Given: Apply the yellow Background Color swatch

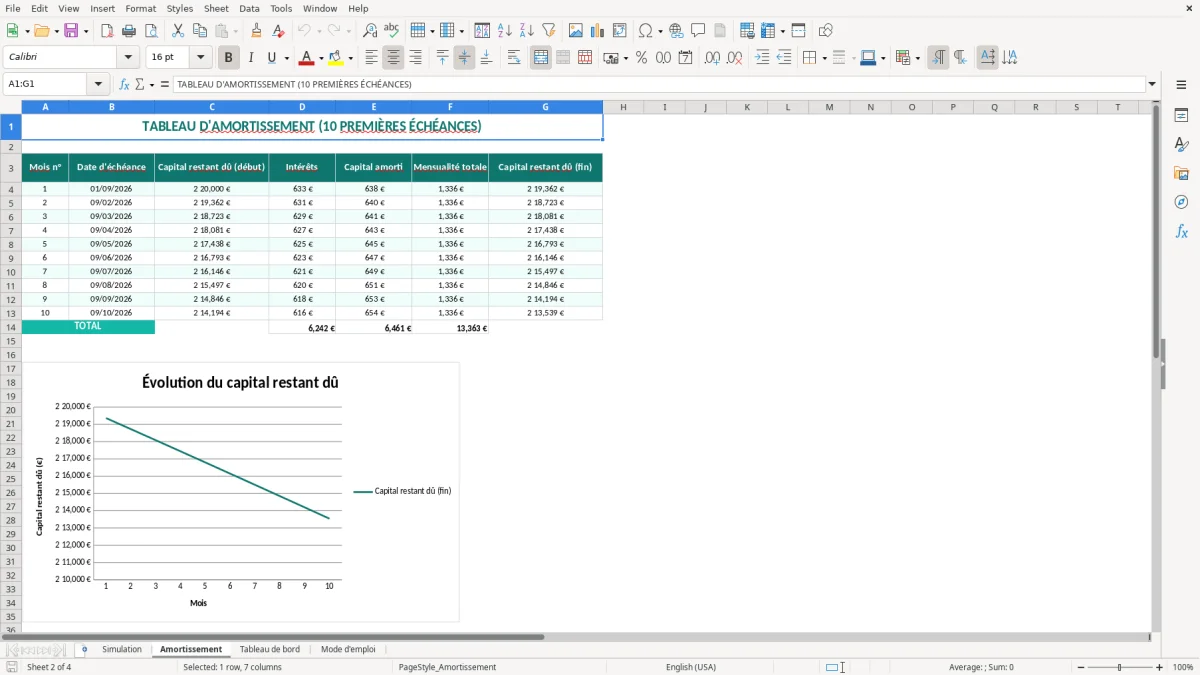Looking at the screenshot, I should point(336,58).
